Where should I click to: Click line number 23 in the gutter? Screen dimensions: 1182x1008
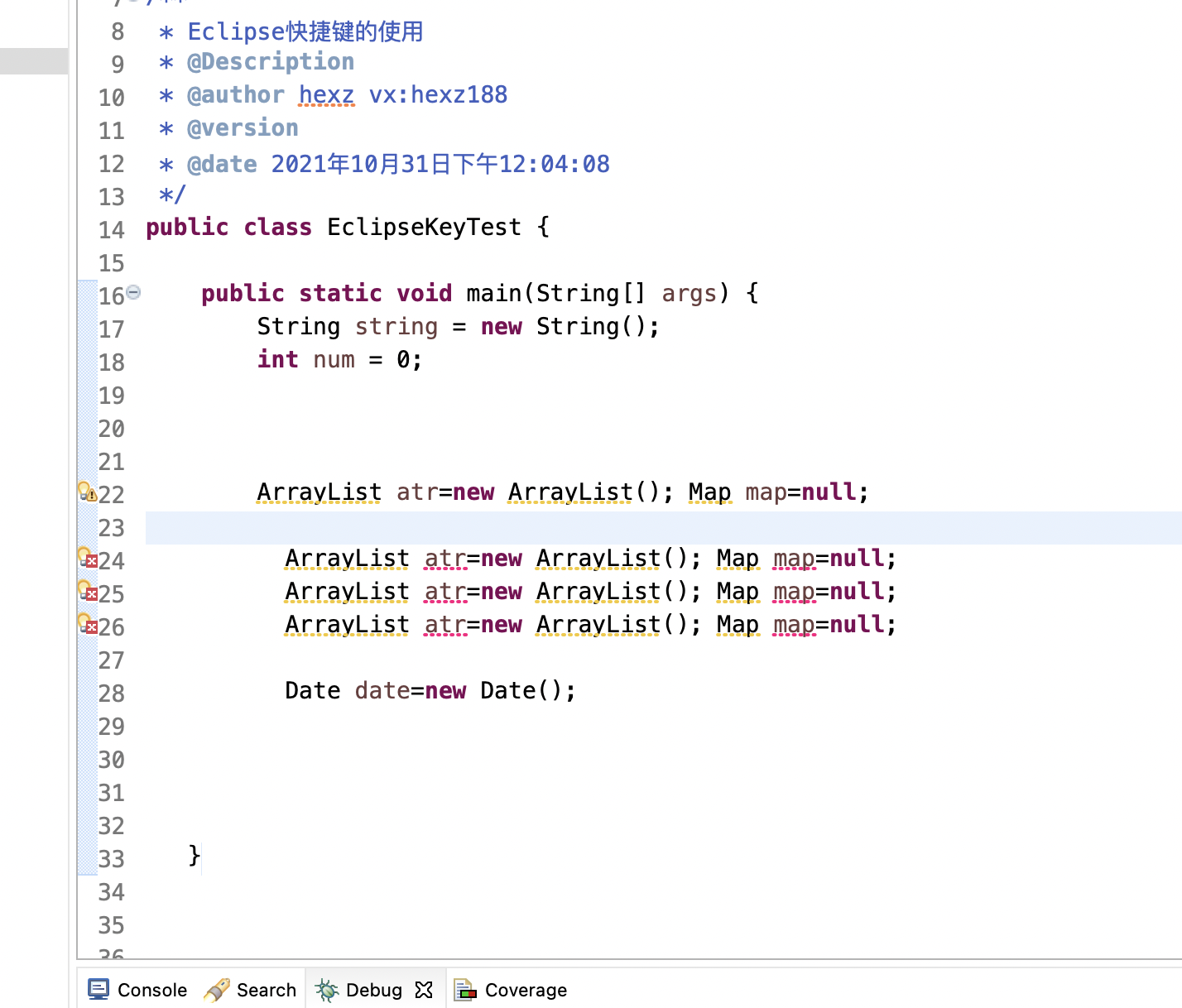112,528
